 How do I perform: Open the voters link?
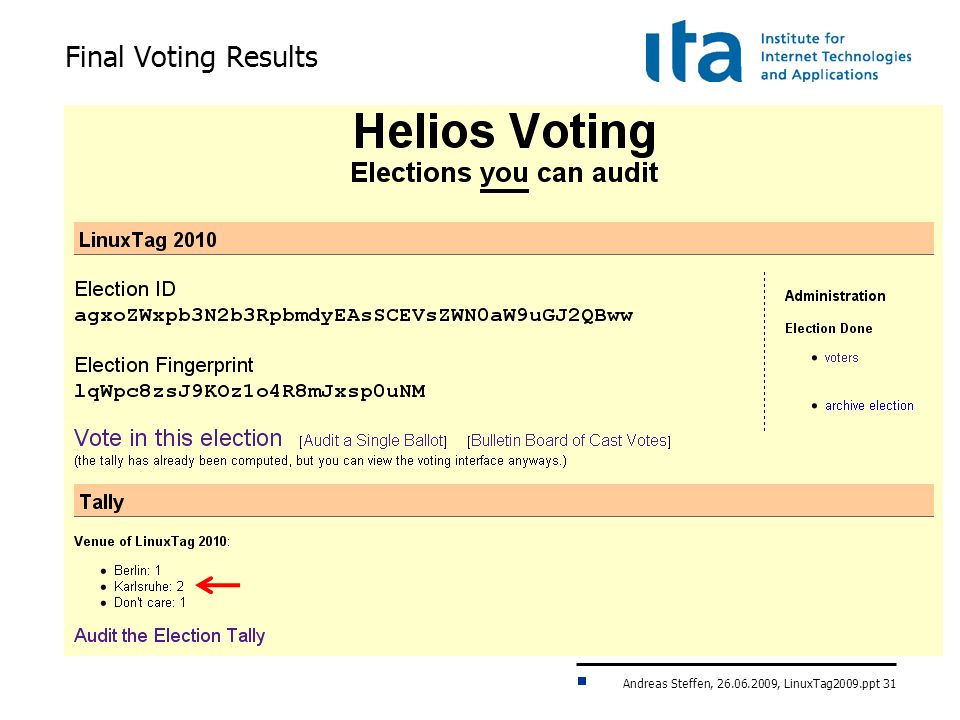click(841, 358)
